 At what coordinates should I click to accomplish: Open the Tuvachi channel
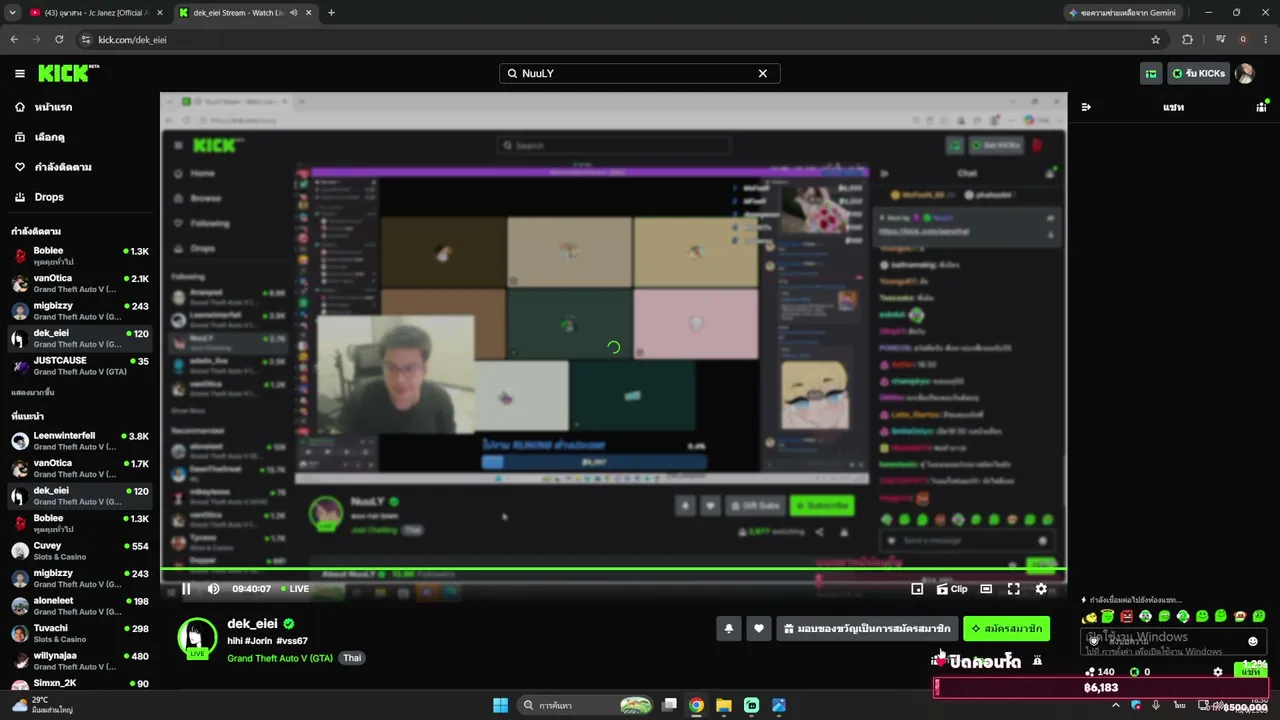tap(80, 633)
